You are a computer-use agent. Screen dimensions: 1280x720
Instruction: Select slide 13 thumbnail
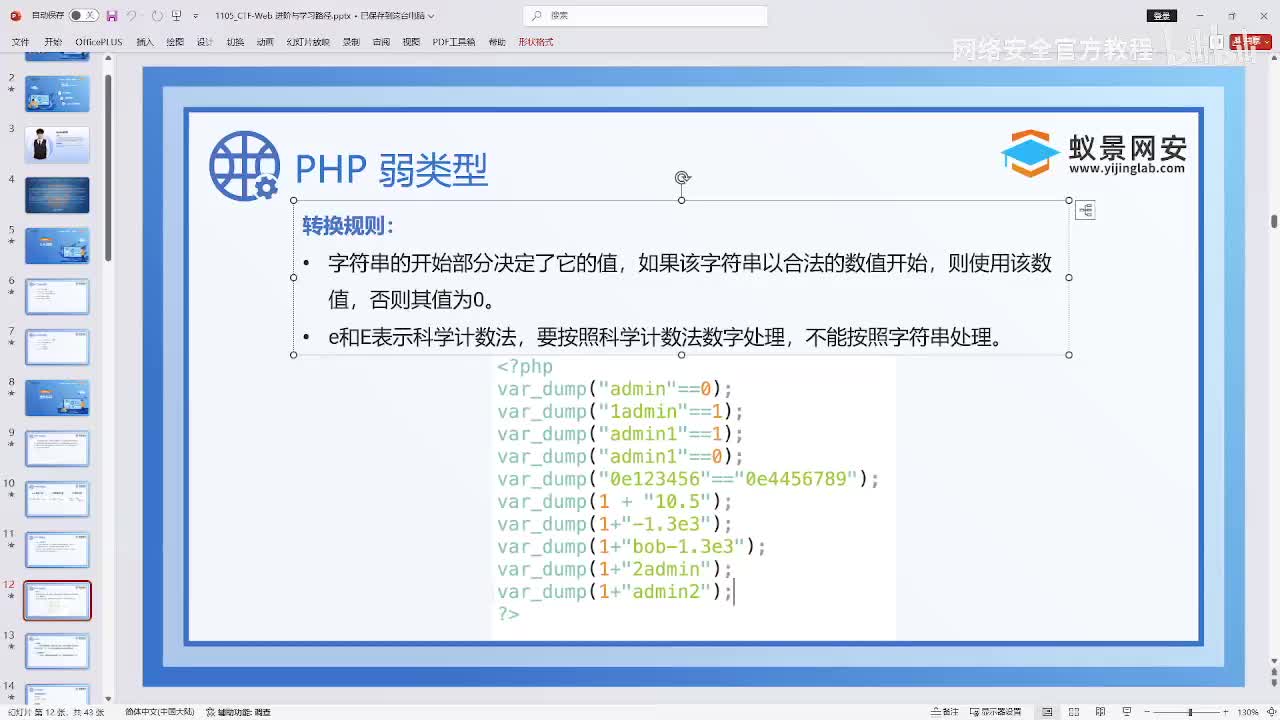pyautogui.click(x=57, y=651)
